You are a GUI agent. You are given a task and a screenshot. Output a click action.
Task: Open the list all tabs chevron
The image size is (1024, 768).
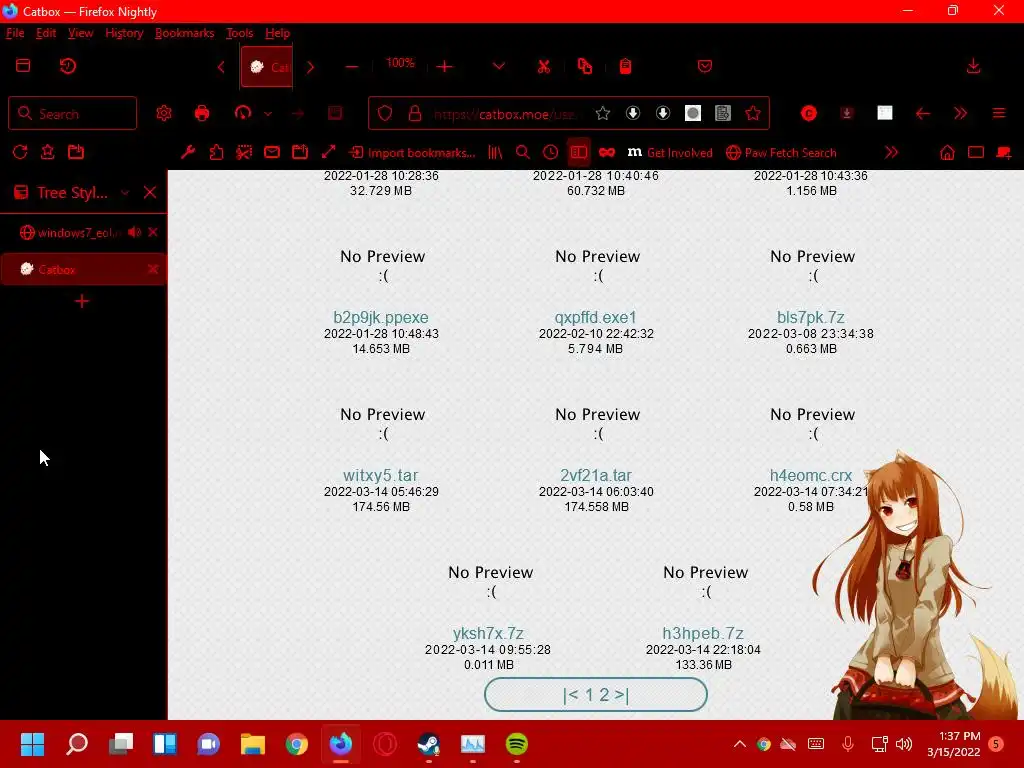click(x=498, y=67)
